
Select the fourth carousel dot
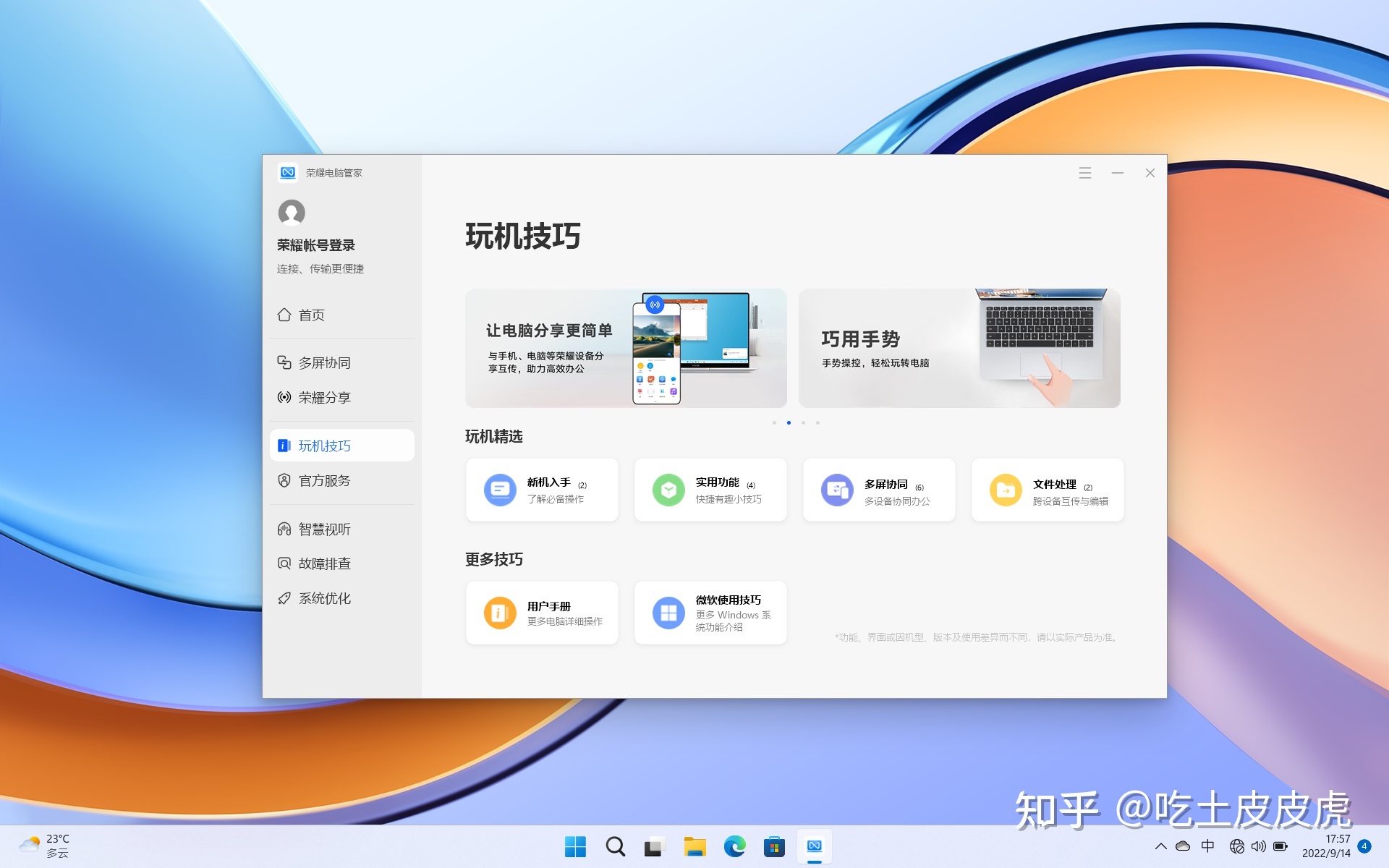click(x=817, y=422)
